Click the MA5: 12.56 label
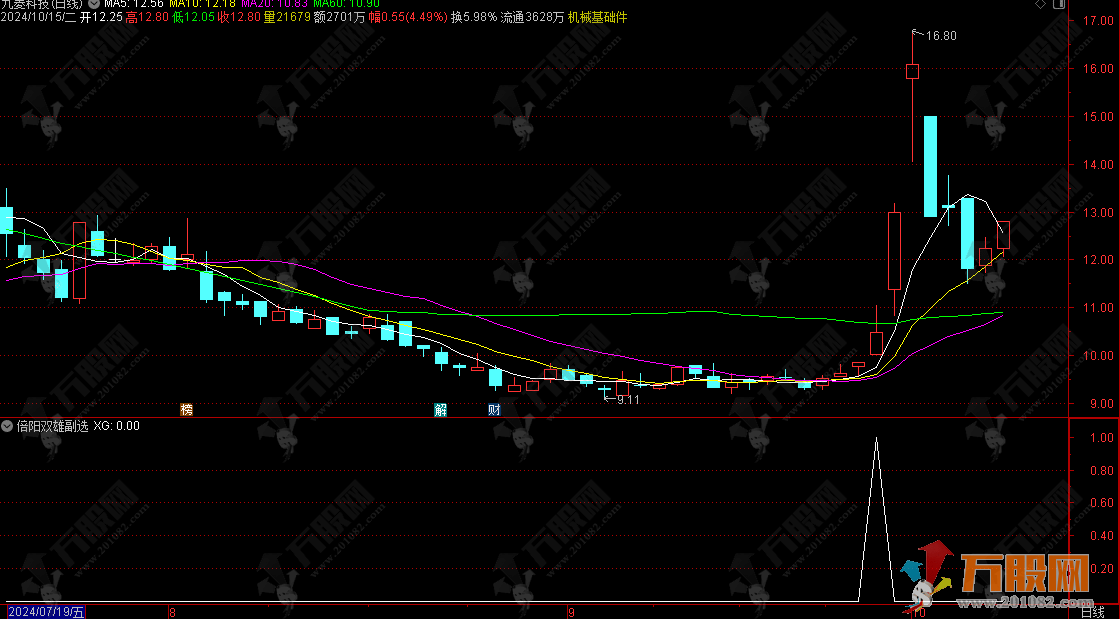Image resolution: width=1120 pixels, height=619 pixels. point(134,4)
